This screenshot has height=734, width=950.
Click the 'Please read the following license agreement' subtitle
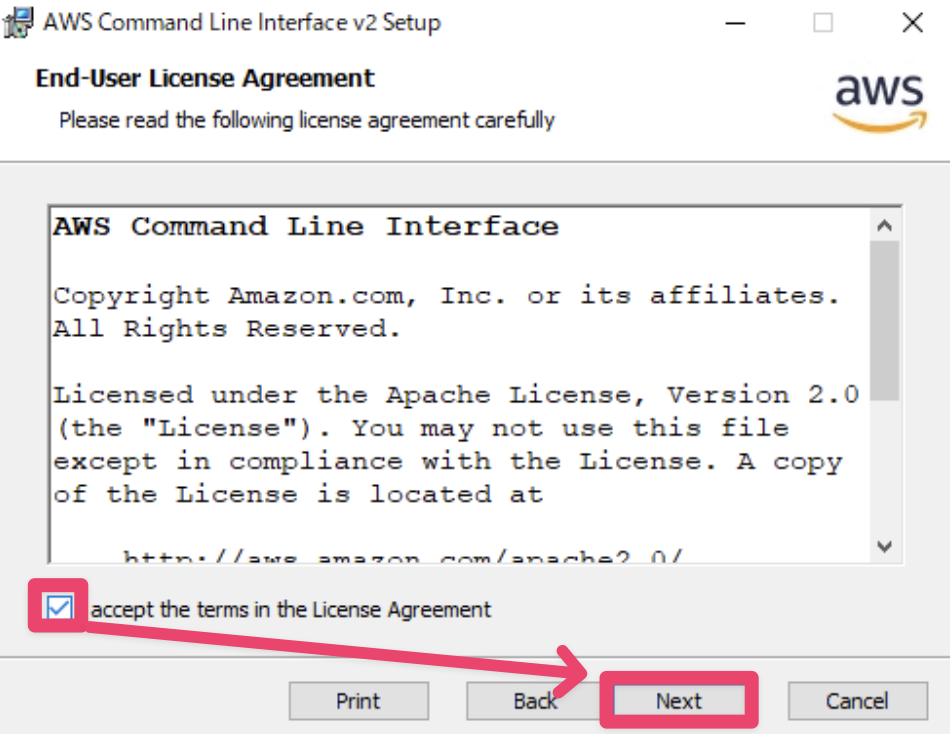[306, 120]
